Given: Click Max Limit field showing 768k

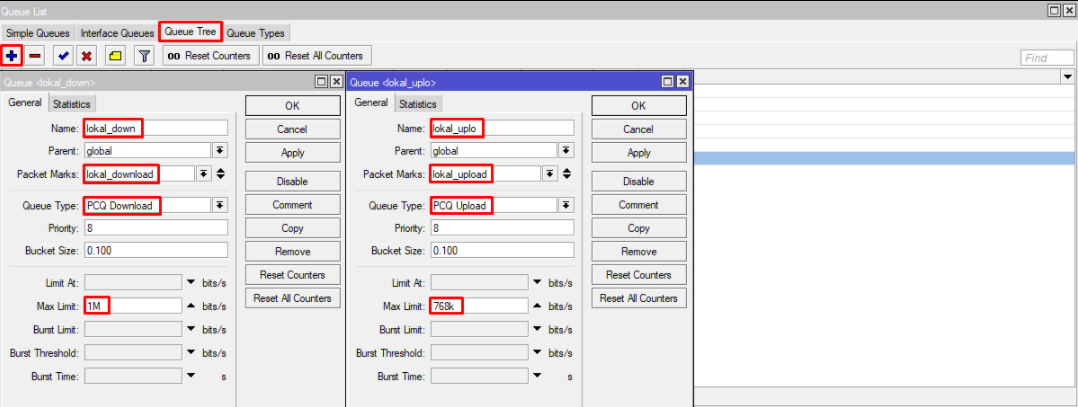Looking at the screenshot, I should coord(479,306).
